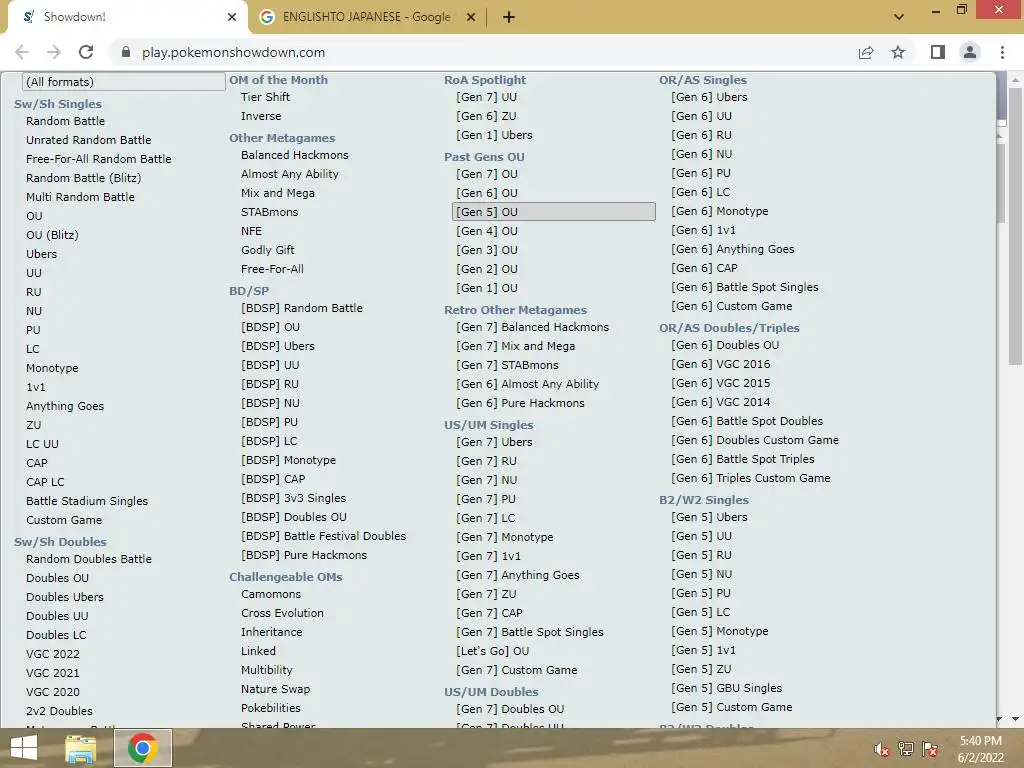Select Inverse format
Image resolution: width=1024 pixels, height=768 pixels.
click(x=261, y=116)
